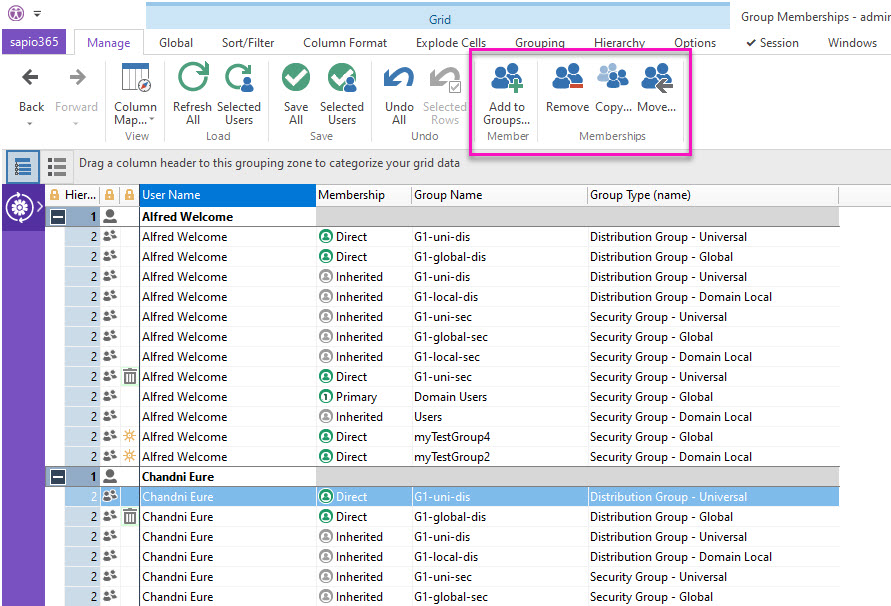Screen dimensions: 891x606
Task: Click the sapio365 logo icon in title bar
Action: coord(15,13)
